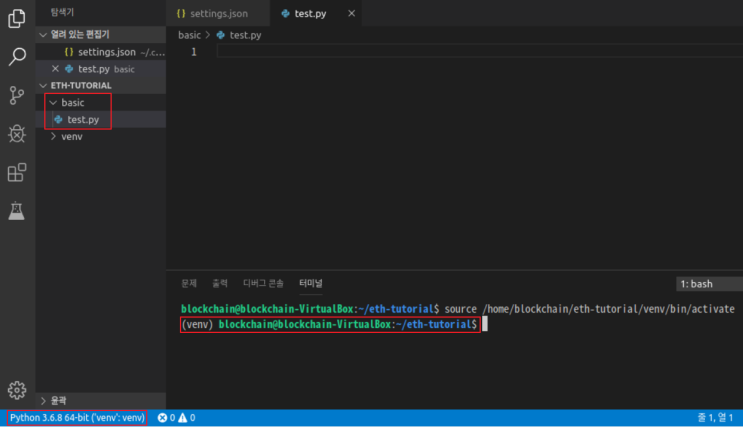Viewport: 743px width, 427px height.
Task: Click the Explorer title (탐색기)
Action: click(x=63, y=12)
